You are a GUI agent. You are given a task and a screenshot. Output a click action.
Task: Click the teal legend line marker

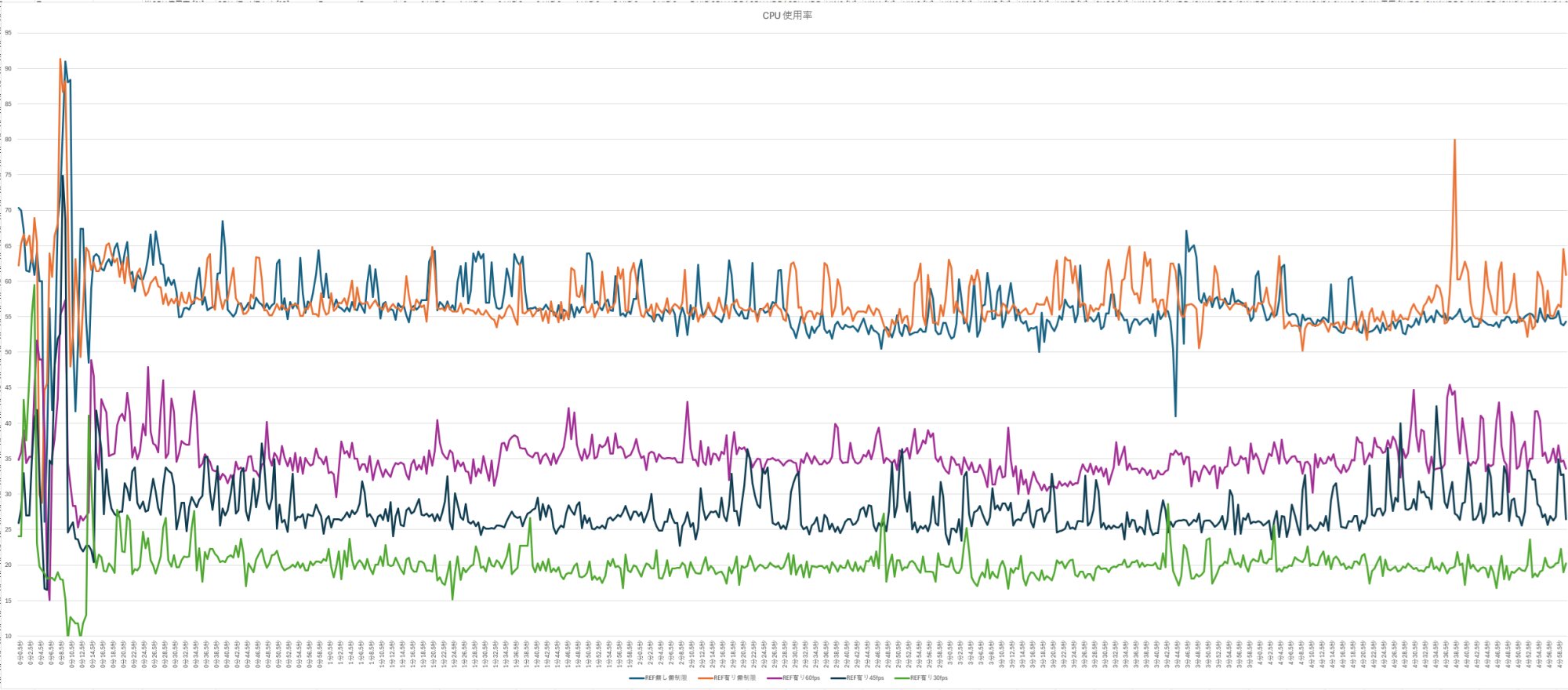[x=636, y=677]
